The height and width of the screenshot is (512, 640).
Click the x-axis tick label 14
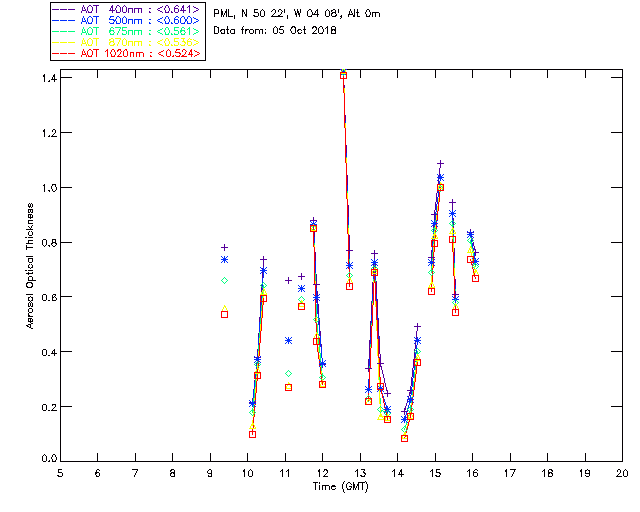point(398,473)
